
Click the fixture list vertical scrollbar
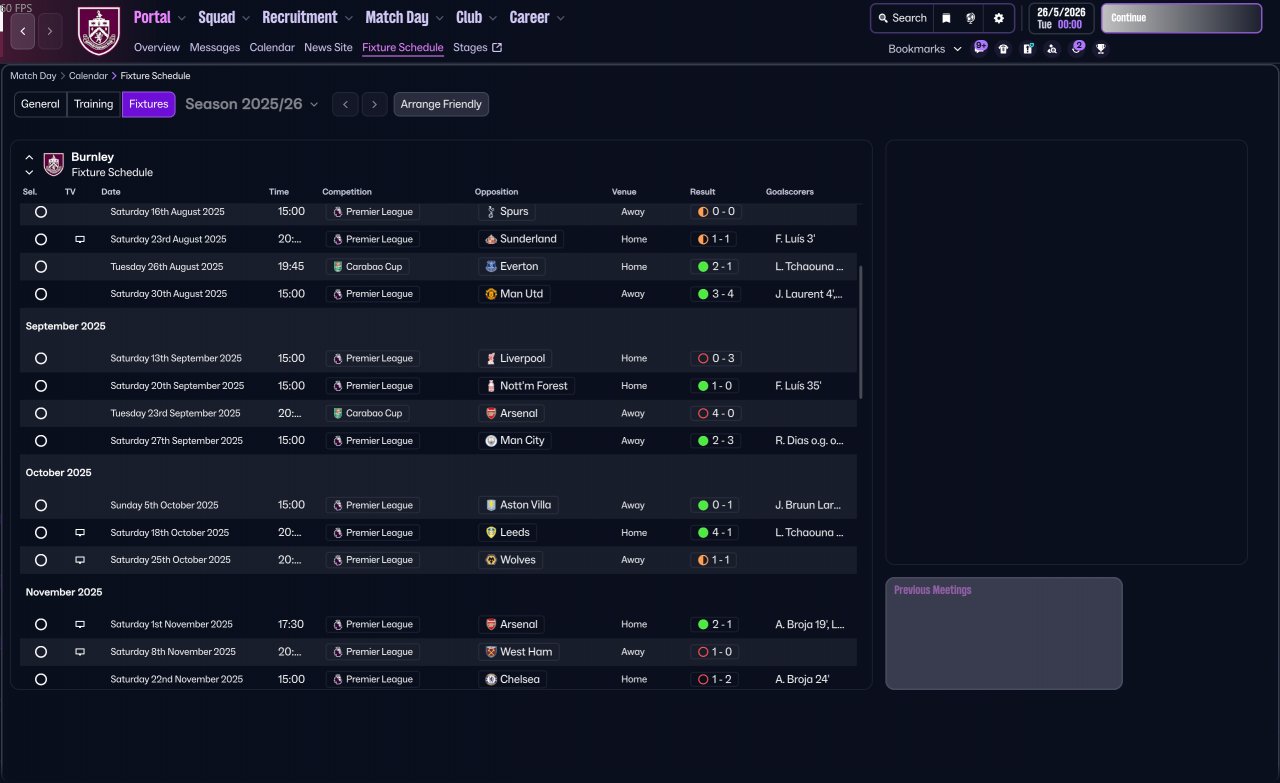(x=860, y=332)
